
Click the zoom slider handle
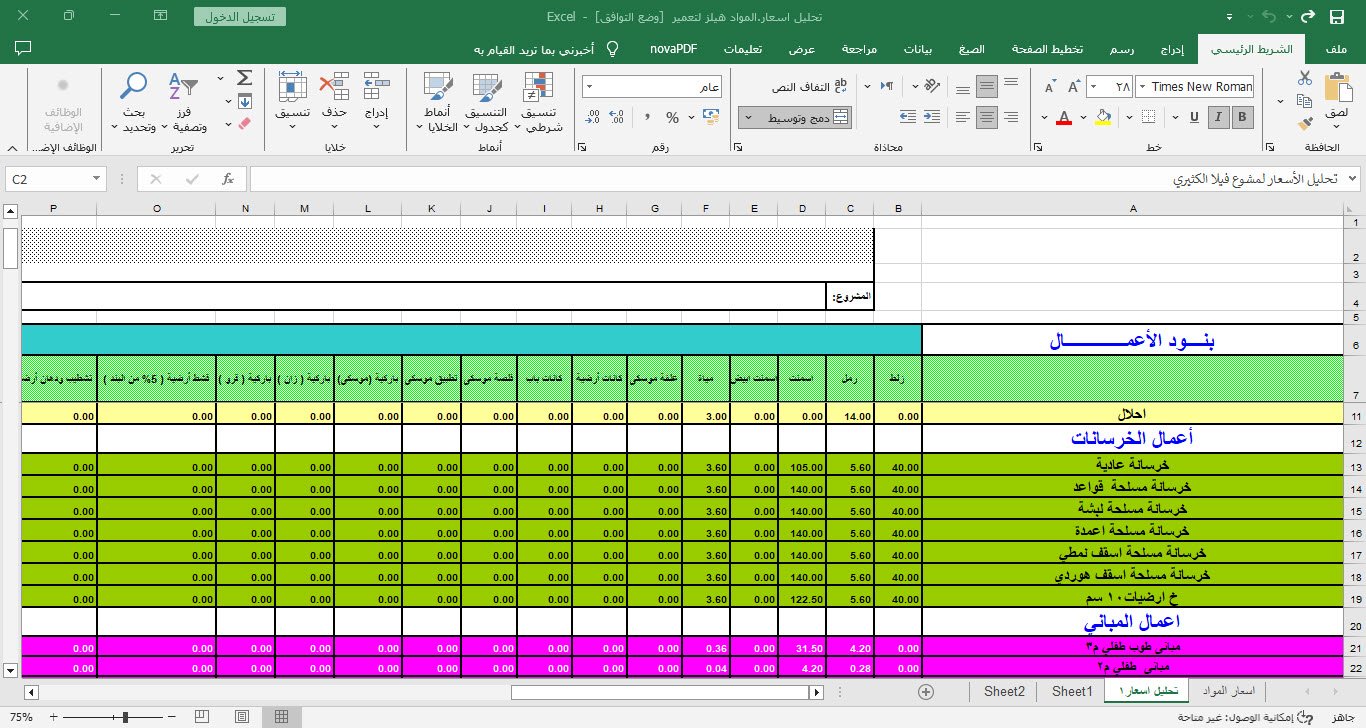point(125,717)
